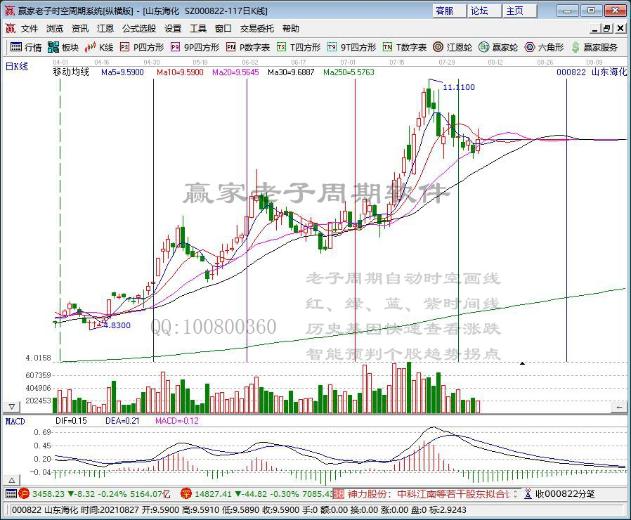The height and width of the screenshot is (520, 631).
Task: Click the small dash button right of volume panel
Action: pyautogui.click(x=618, y=408)
